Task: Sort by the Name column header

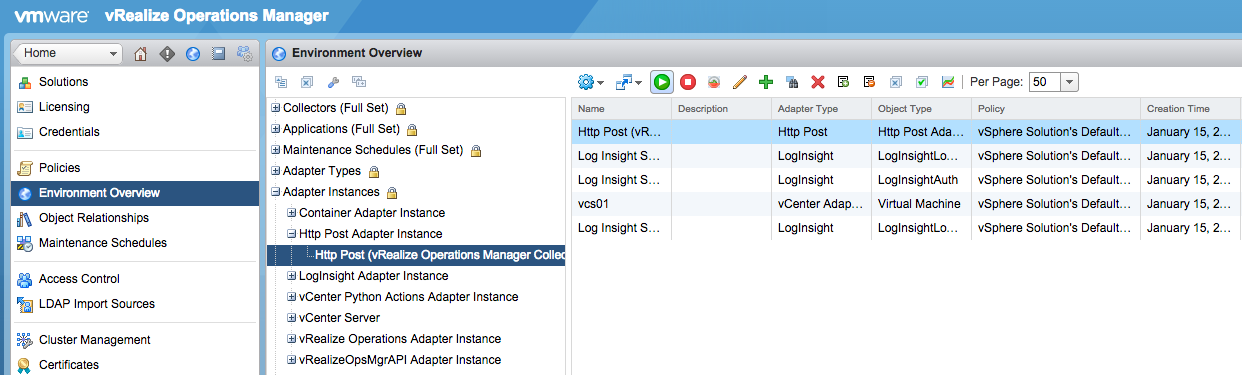Action: [621, 108]
